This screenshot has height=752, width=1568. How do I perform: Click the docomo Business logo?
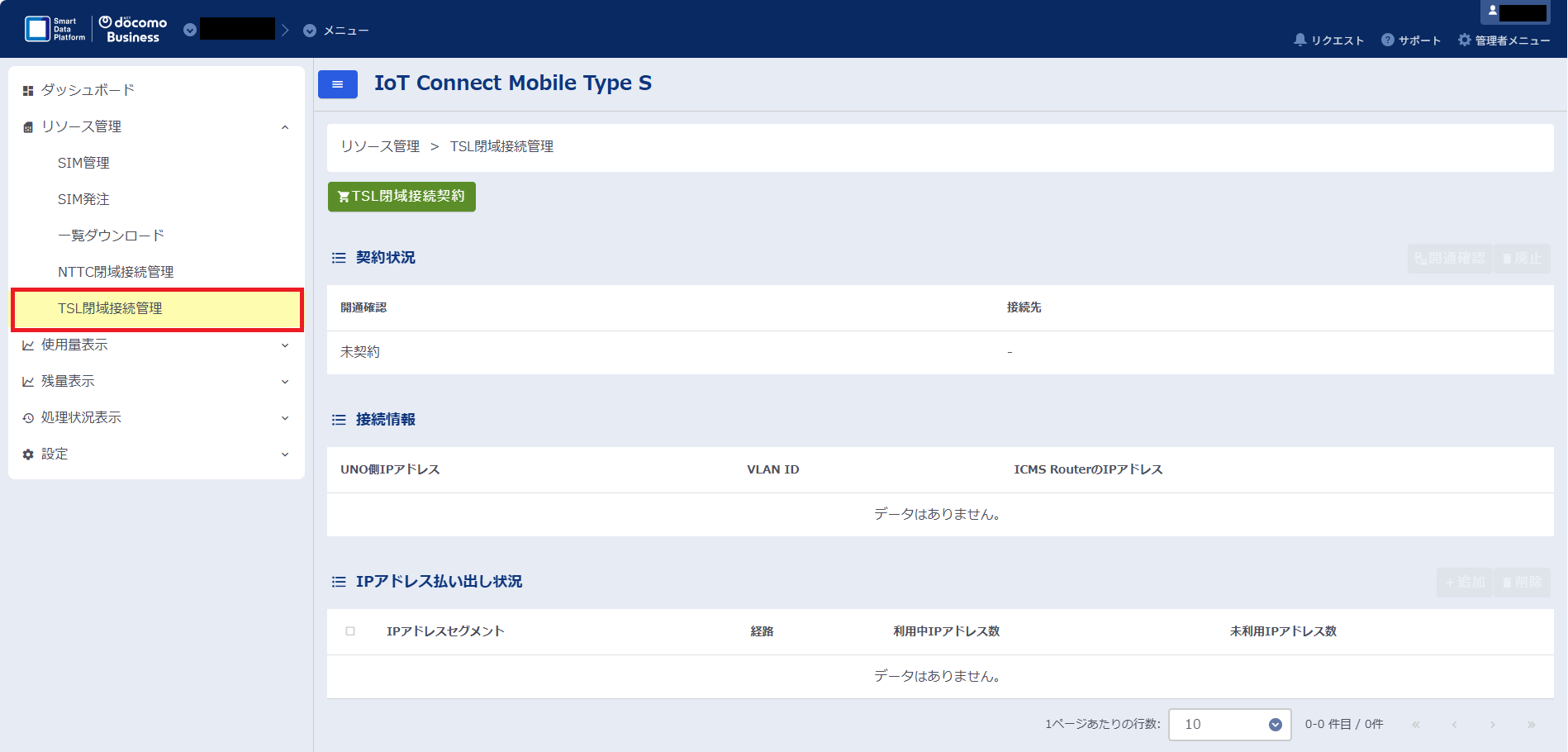(133, 29)
